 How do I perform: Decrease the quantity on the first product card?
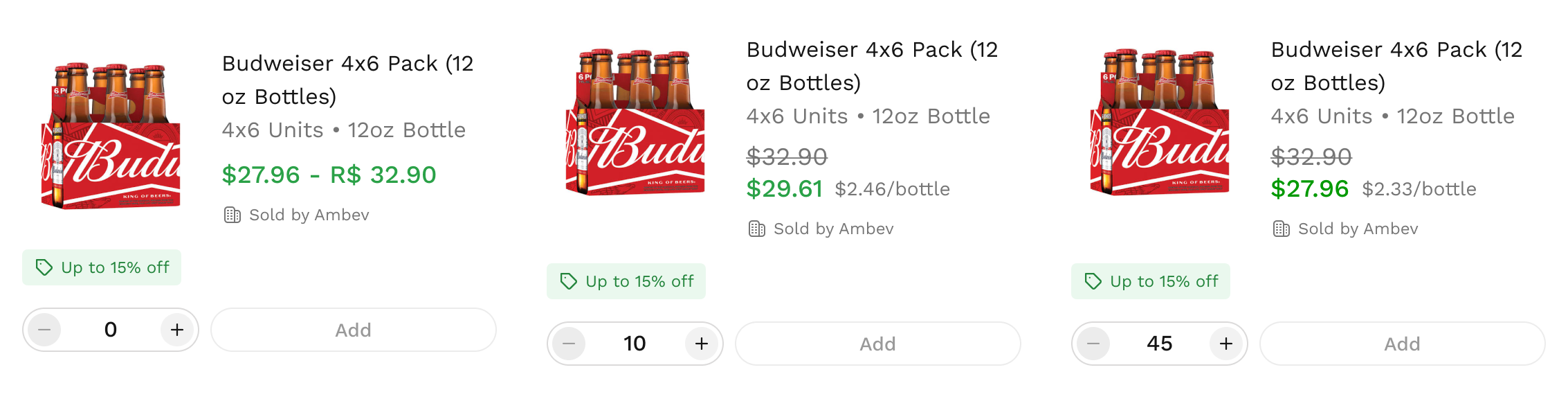tap(44, 330)
